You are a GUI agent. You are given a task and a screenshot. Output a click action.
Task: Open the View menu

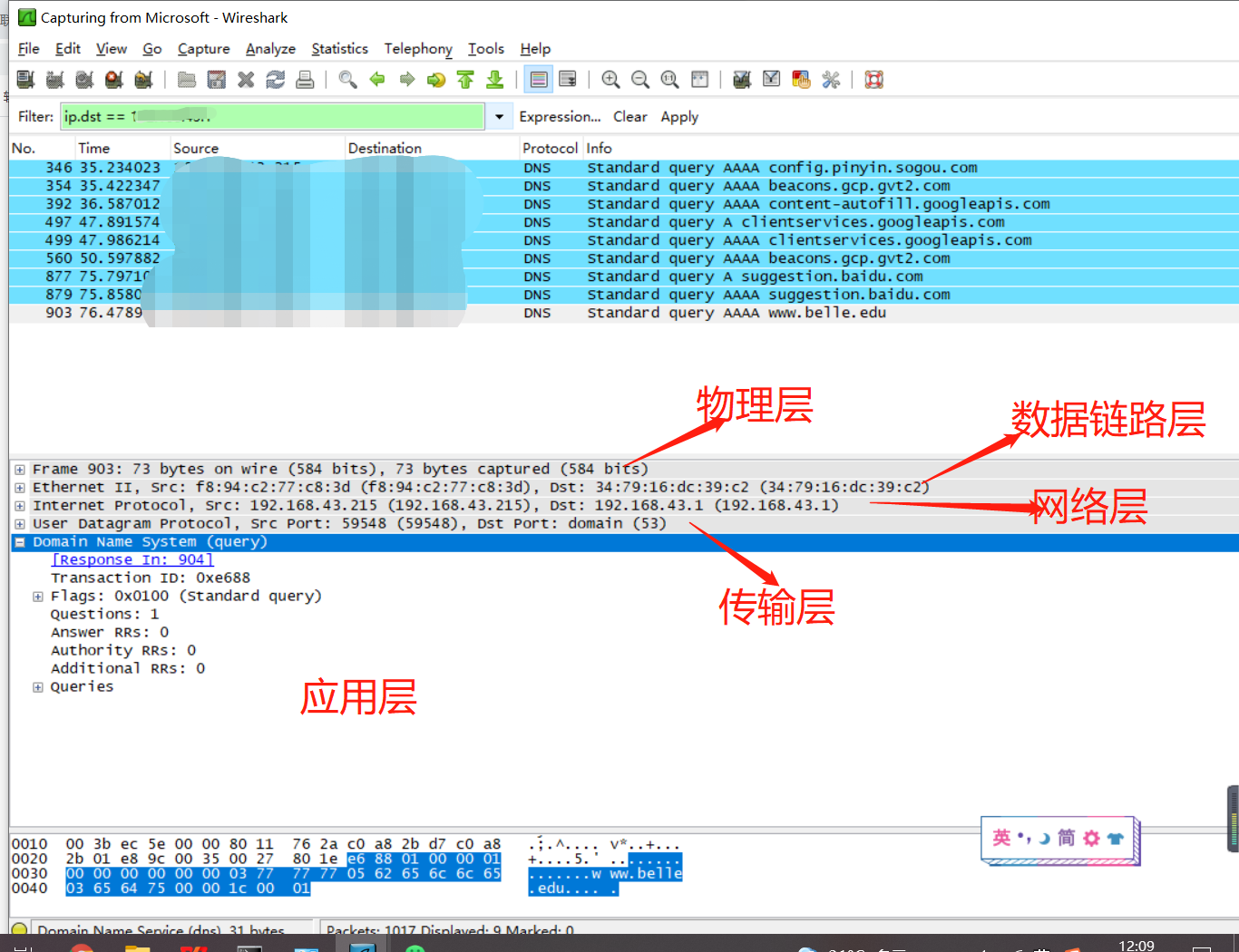click(112, 49)
